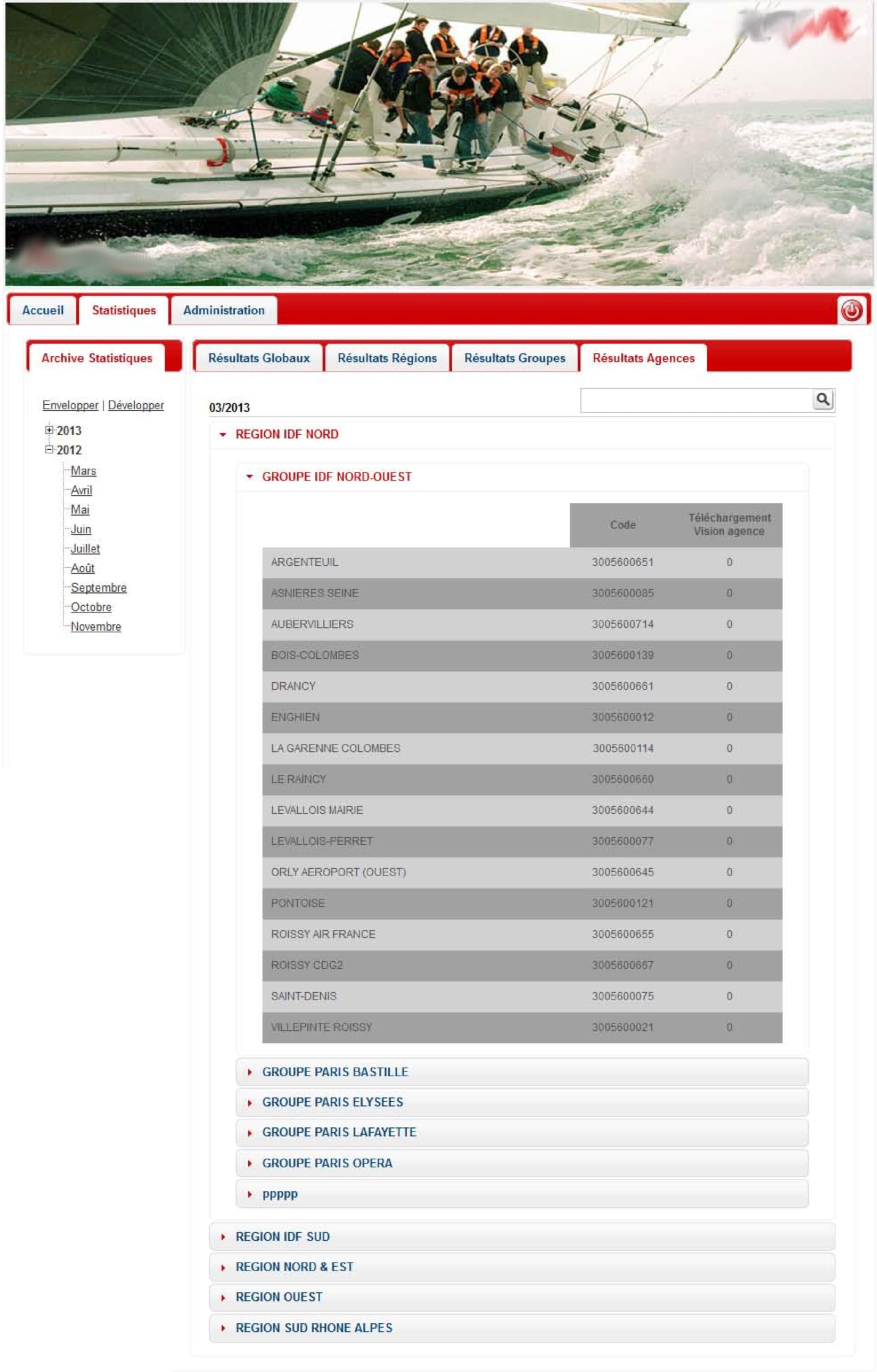Screen dimensions: 877x1372
Task: Click the Code column header
Action: pyautogui.click(x=623, y=525)
